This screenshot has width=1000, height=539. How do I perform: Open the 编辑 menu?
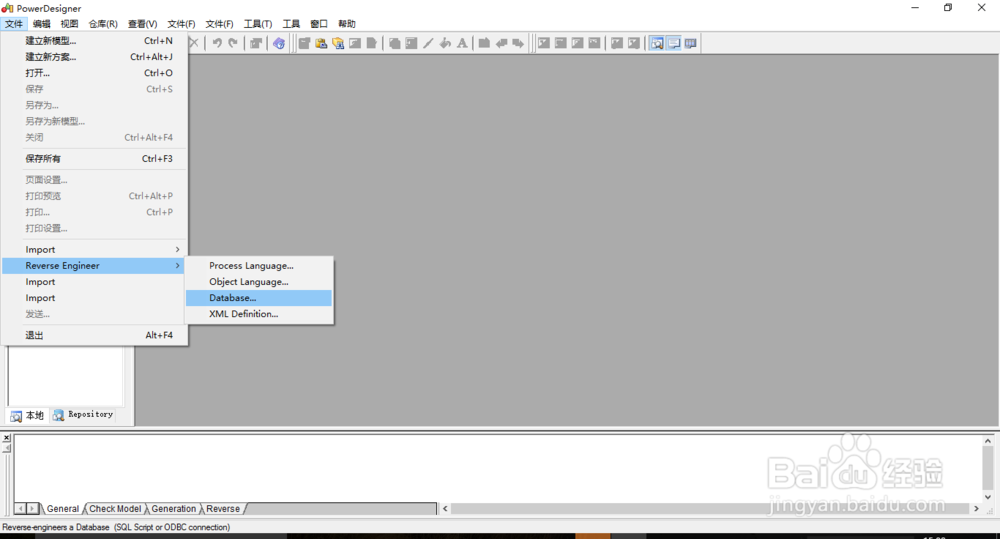tap(41, 24)
